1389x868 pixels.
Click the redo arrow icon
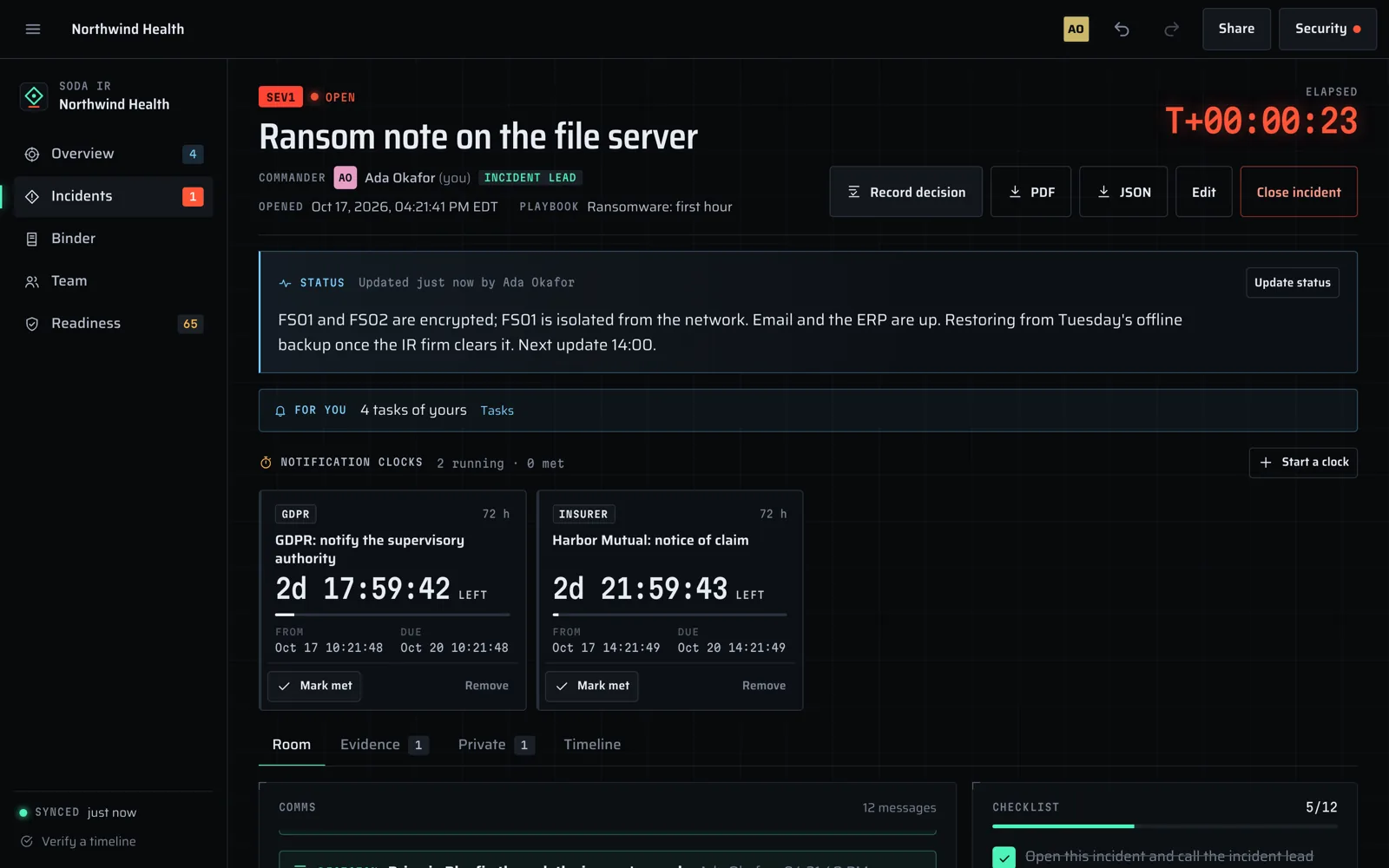click(1171, 29)
